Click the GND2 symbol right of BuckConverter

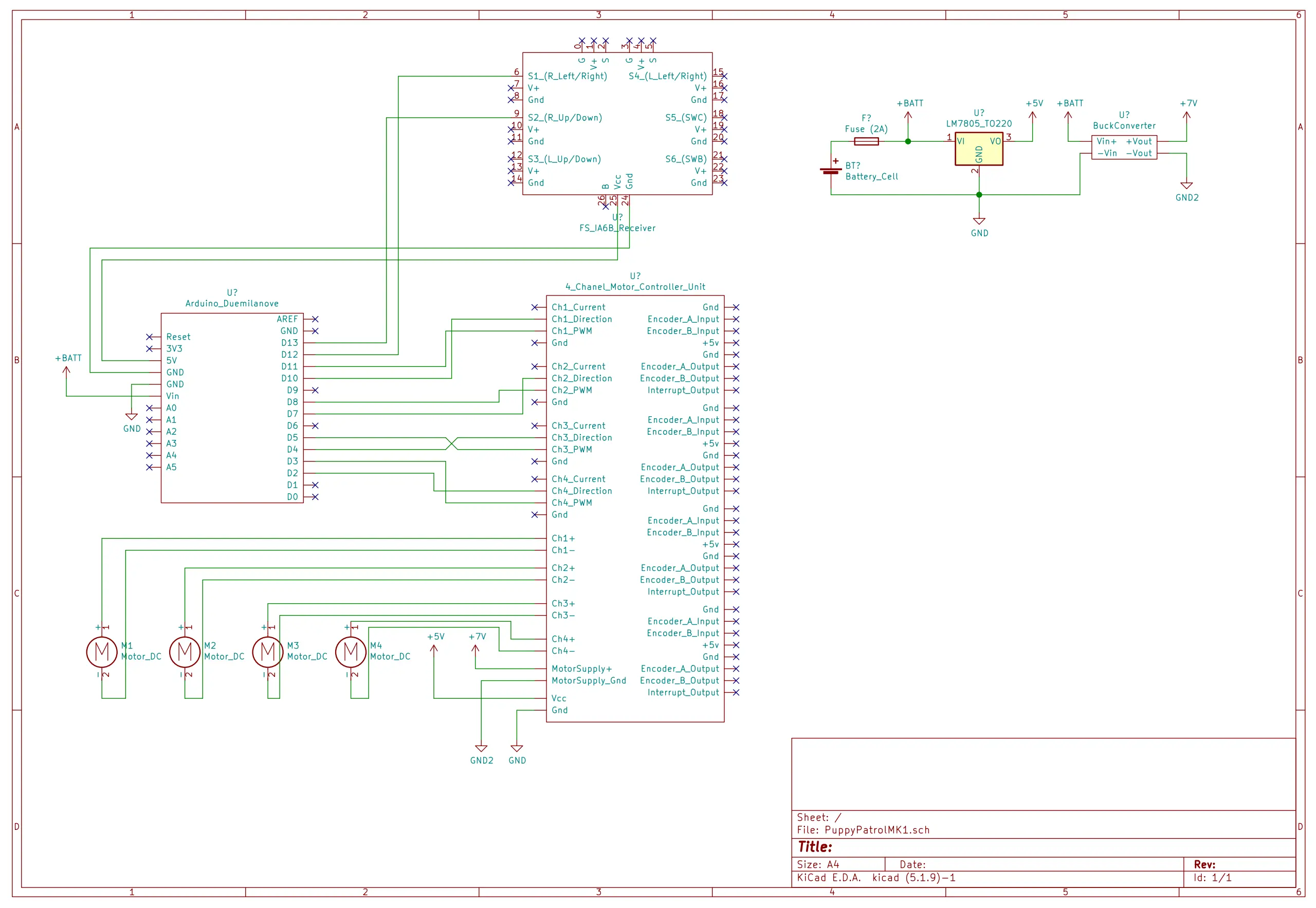(x=1187, y=186)
